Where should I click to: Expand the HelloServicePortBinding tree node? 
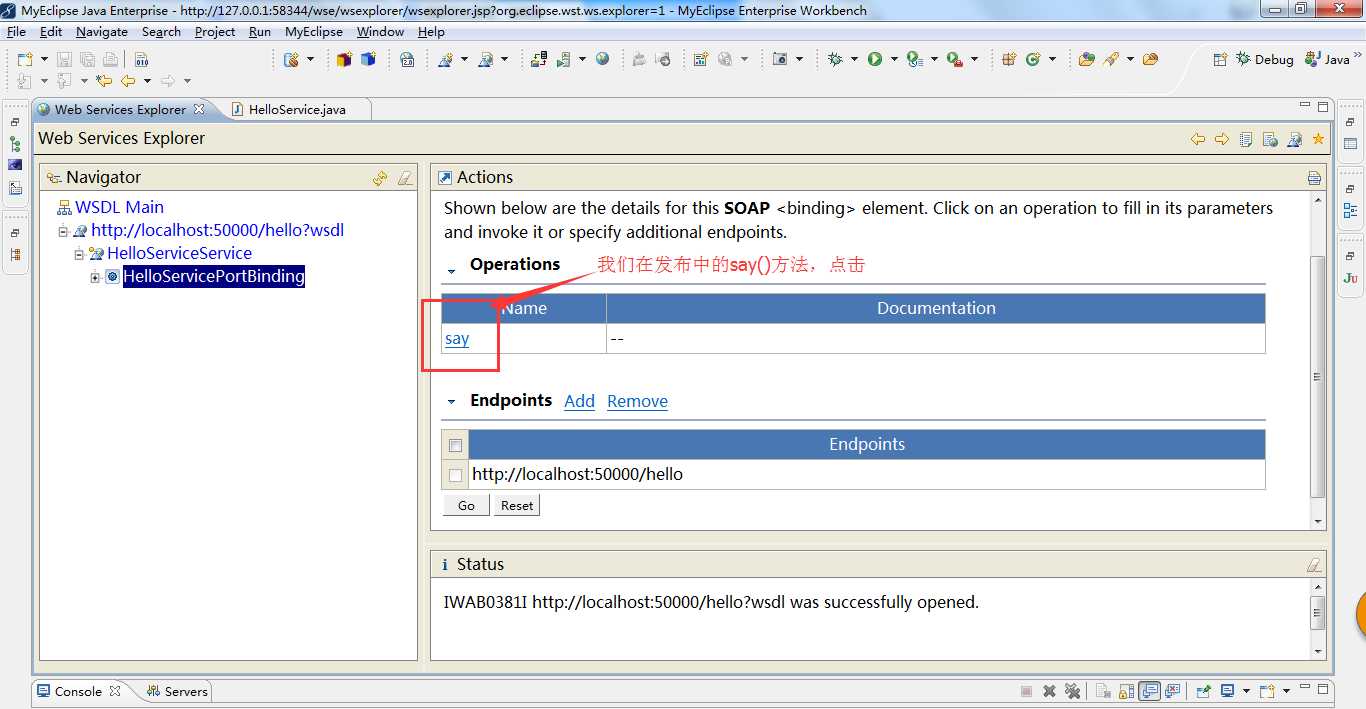click(95, 277)
